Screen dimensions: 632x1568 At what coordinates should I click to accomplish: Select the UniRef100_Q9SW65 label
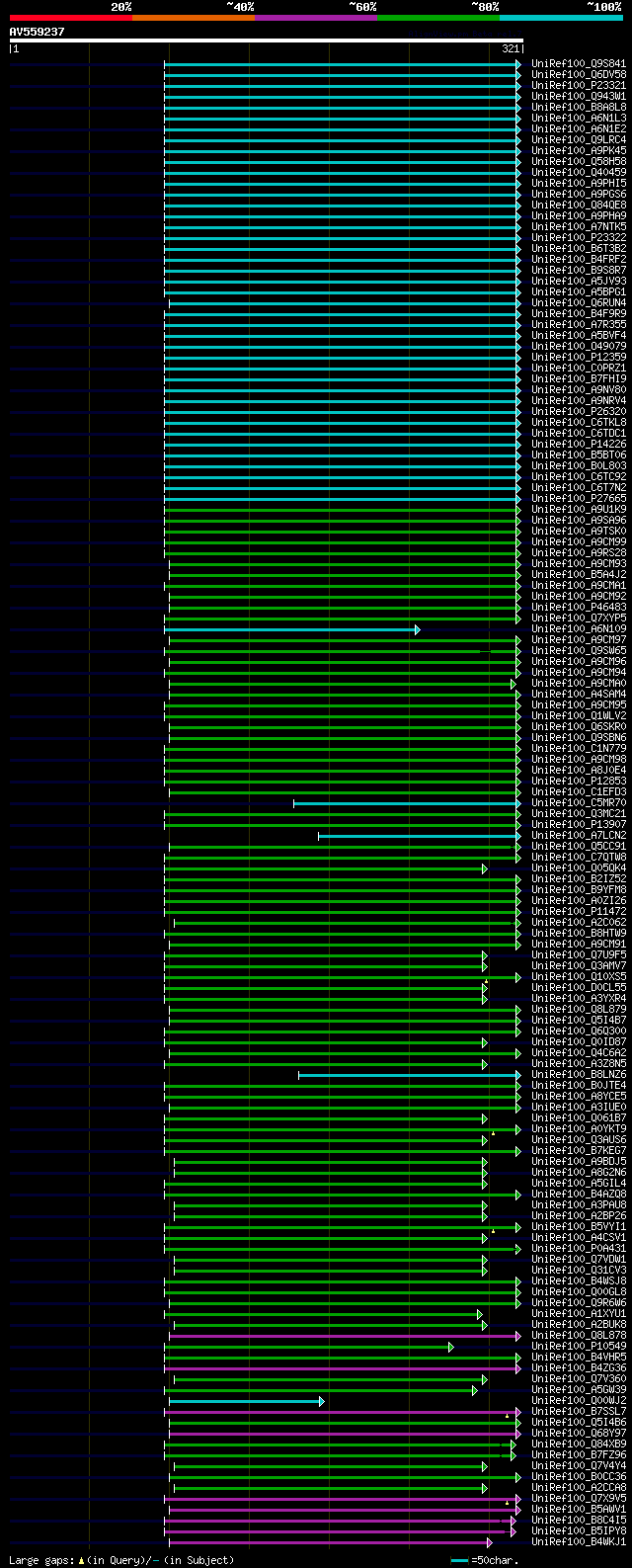click(579, 651)
